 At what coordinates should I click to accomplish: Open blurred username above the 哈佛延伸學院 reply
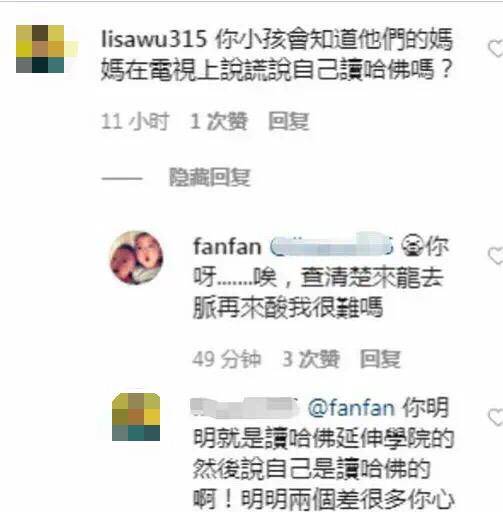pos(244,407)
